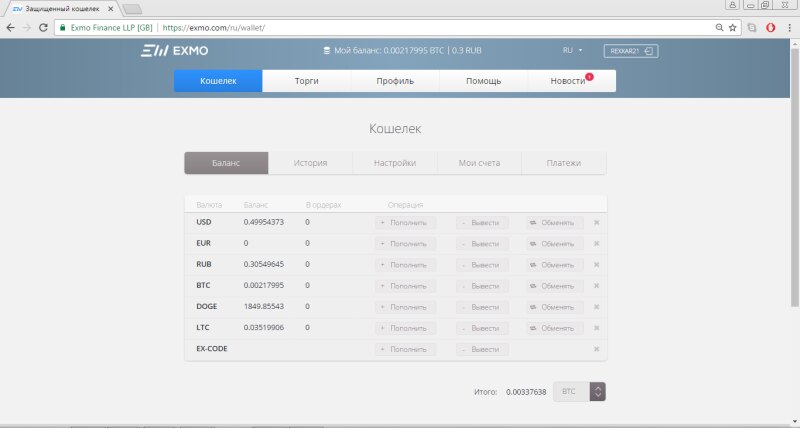Reload the page with the refresh icon
Viewport: 800px width, 428px height.
43,28
